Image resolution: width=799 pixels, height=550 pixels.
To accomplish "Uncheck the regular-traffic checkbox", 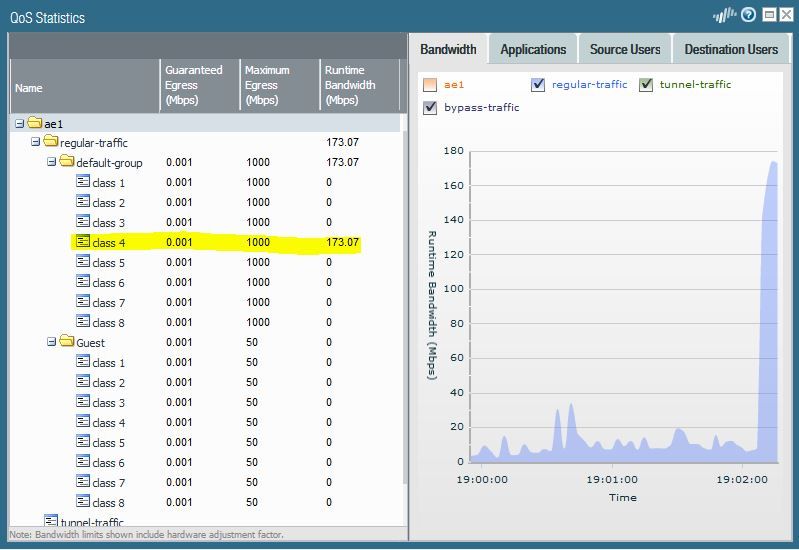I will coord(539,85).
